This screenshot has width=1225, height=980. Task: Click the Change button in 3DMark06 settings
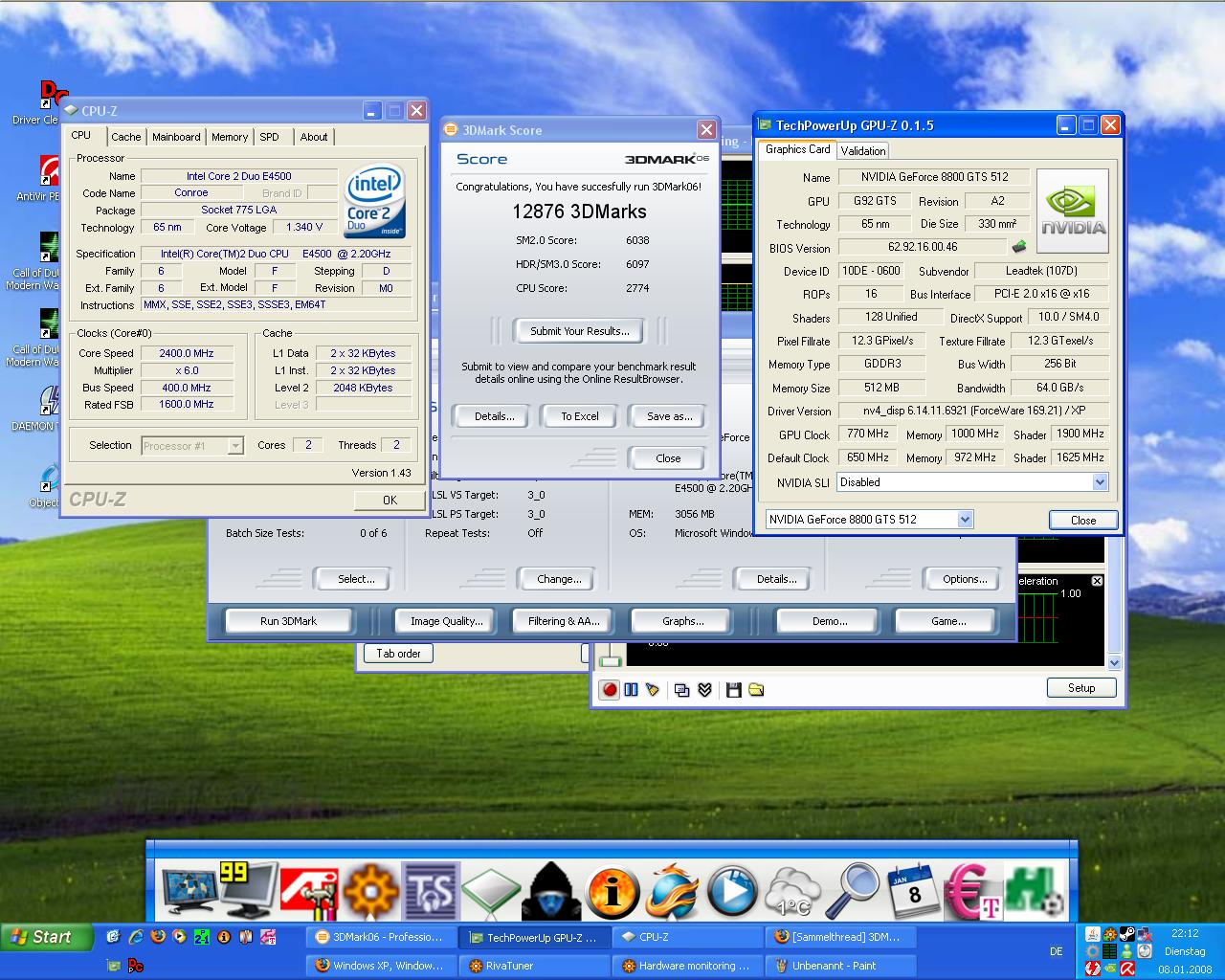(x=559, y=579)
